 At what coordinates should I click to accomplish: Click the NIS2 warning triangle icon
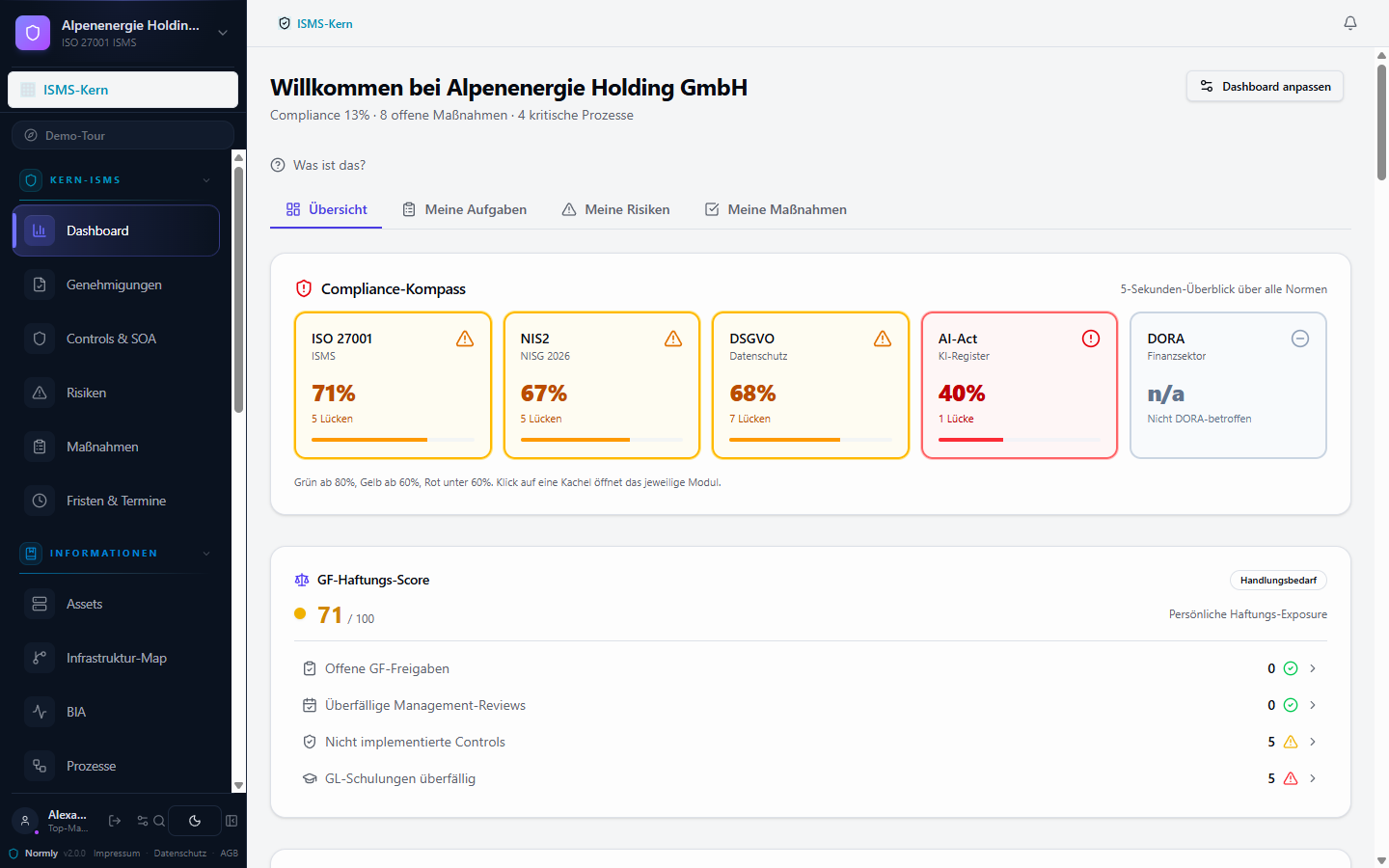pos(673,339)
